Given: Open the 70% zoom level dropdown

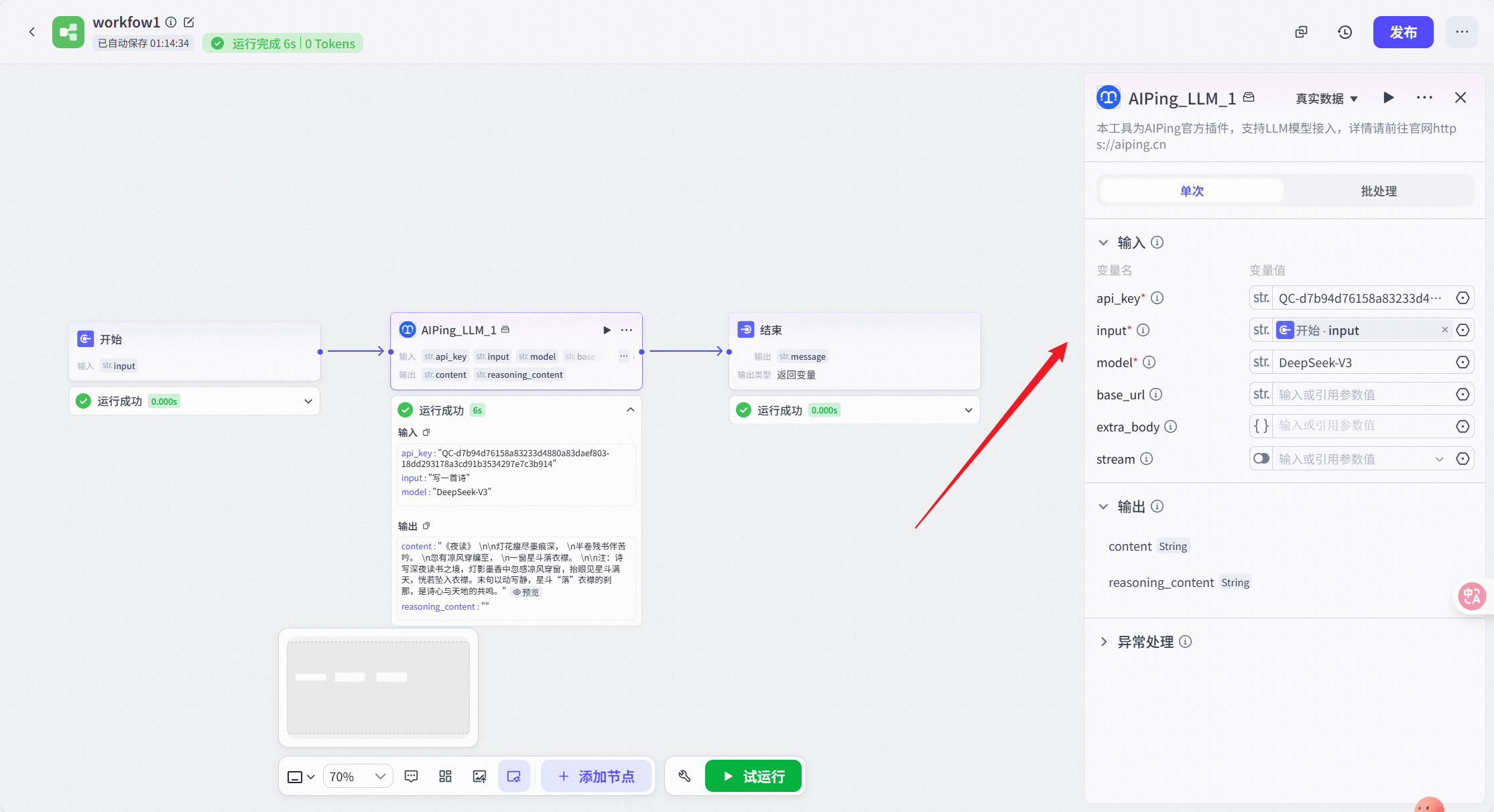Looking at the screenshot, I should 357,776.
